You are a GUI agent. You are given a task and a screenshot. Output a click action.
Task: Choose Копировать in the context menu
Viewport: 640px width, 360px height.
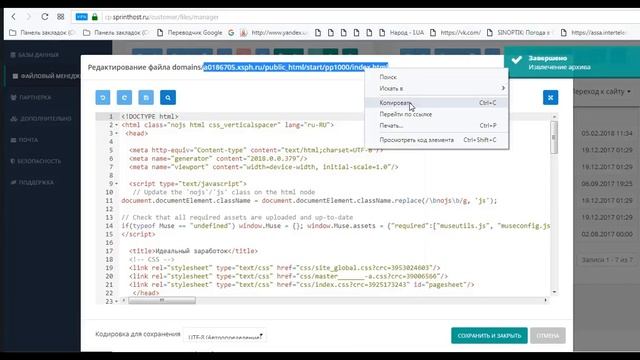437,103
